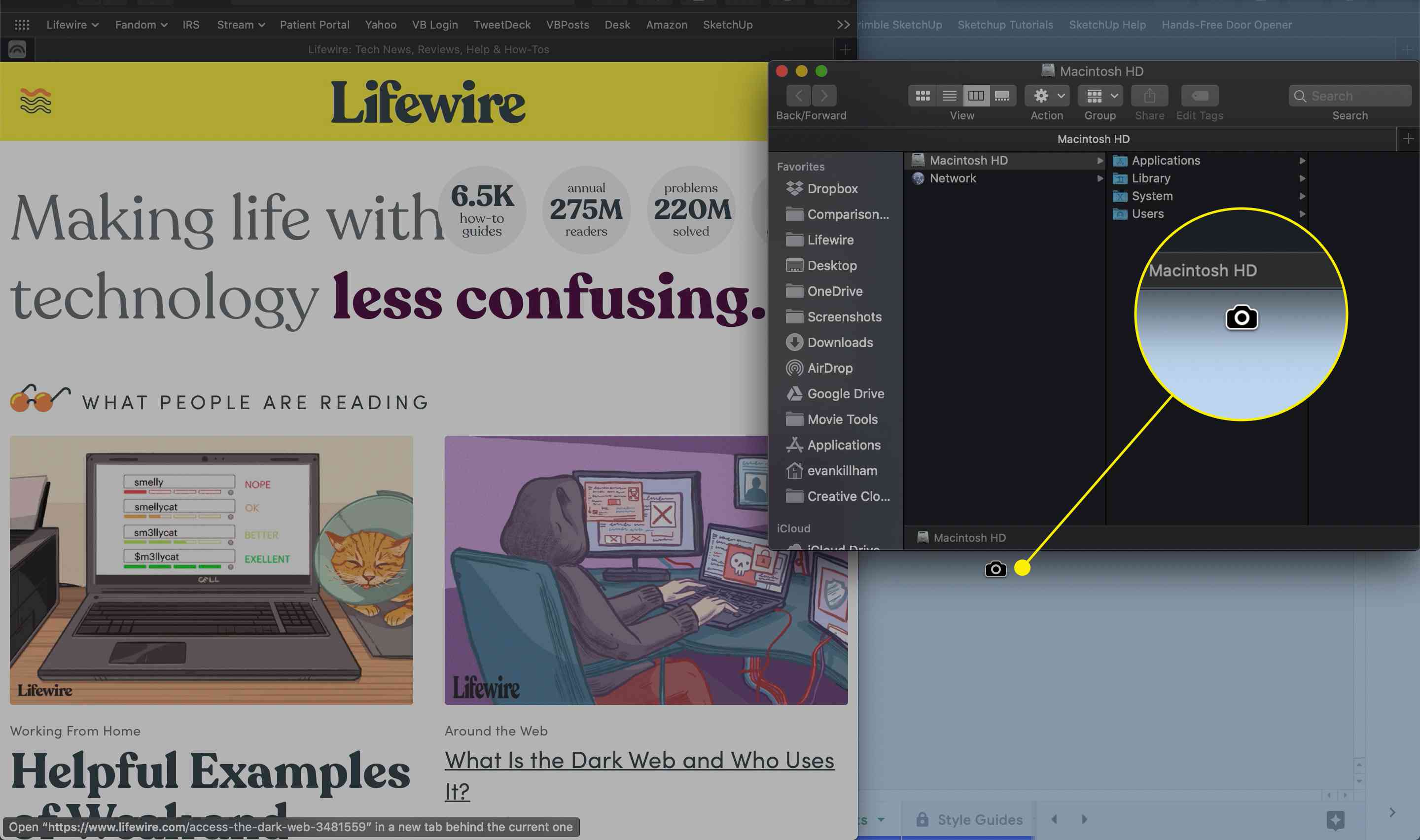1420x840 pixels.
Task: Click the Lifewire logo on the web page
Action: click(x=428, y=103)
